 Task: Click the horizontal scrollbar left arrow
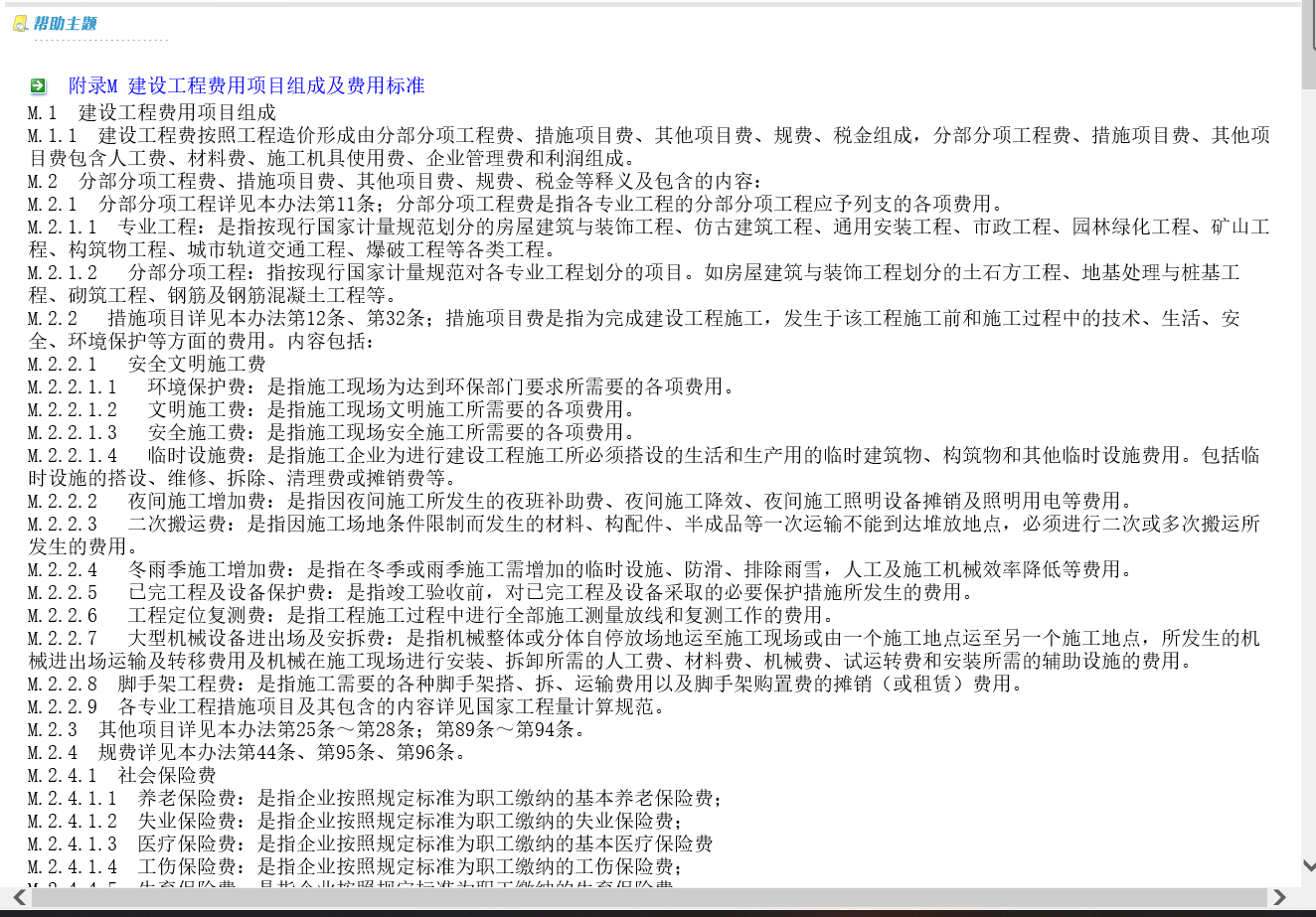click(19, 898)
